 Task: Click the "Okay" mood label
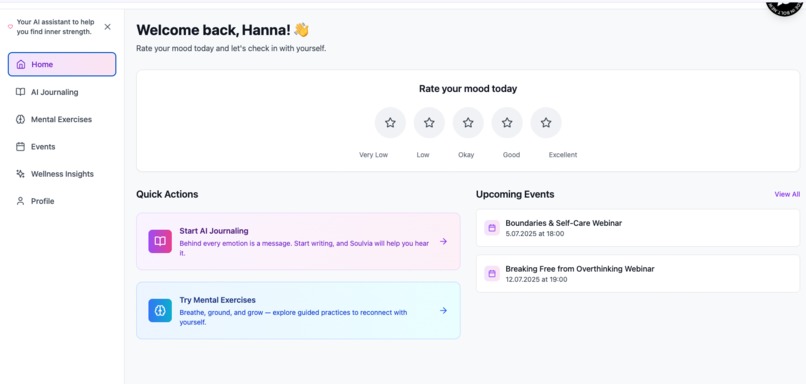[466, 155]
